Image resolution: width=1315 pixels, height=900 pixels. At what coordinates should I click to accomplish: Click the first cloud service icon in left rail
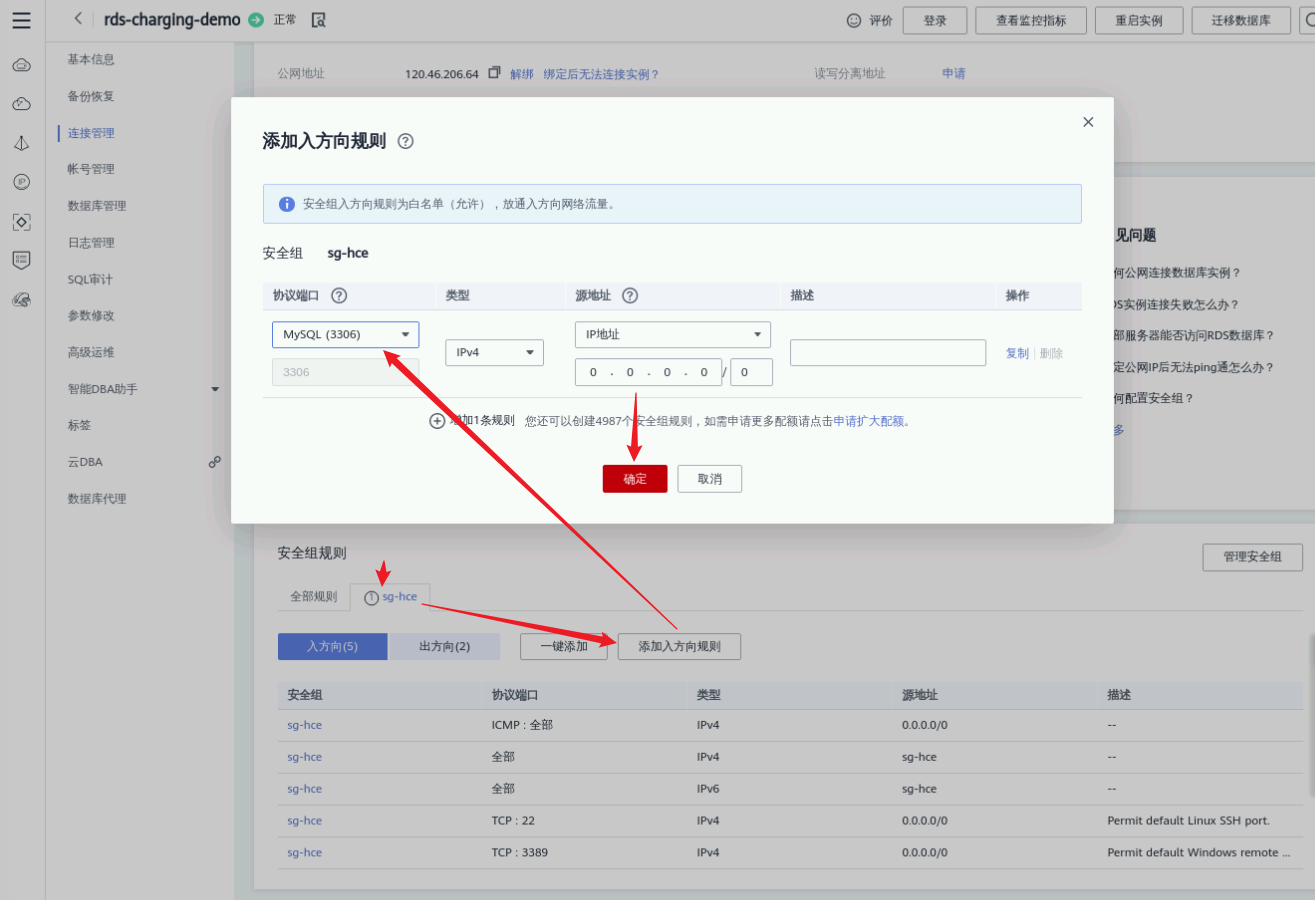21,65
